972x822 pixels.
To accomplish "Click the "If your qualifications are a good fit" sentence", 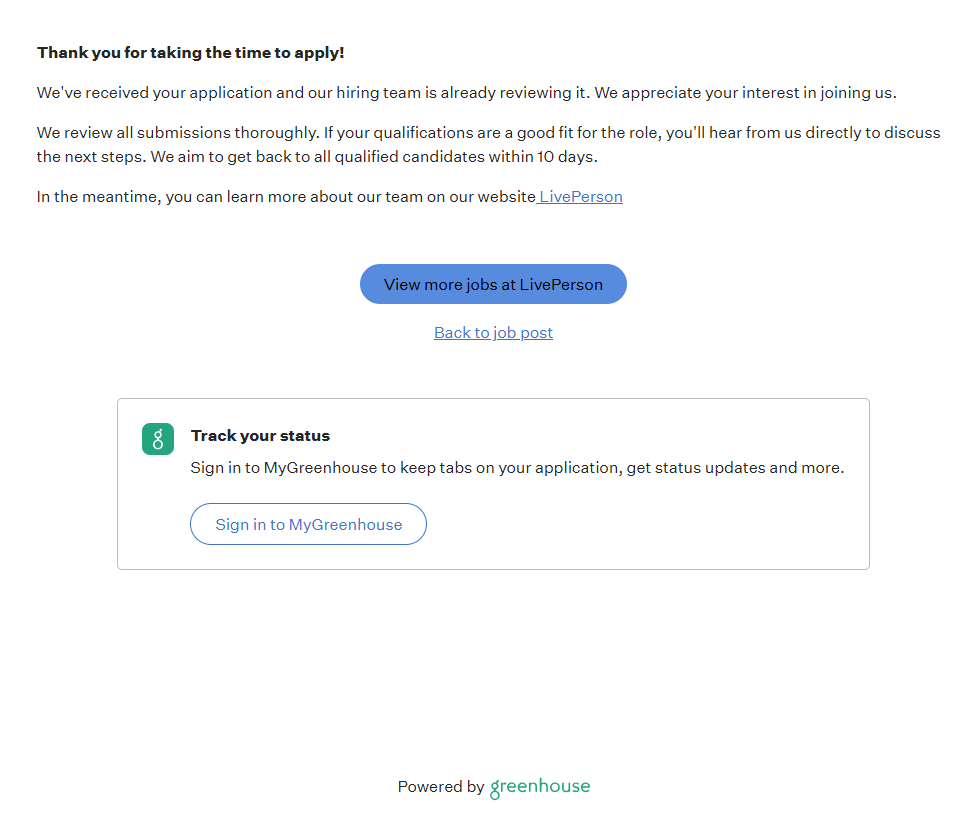I will (500, 133).
